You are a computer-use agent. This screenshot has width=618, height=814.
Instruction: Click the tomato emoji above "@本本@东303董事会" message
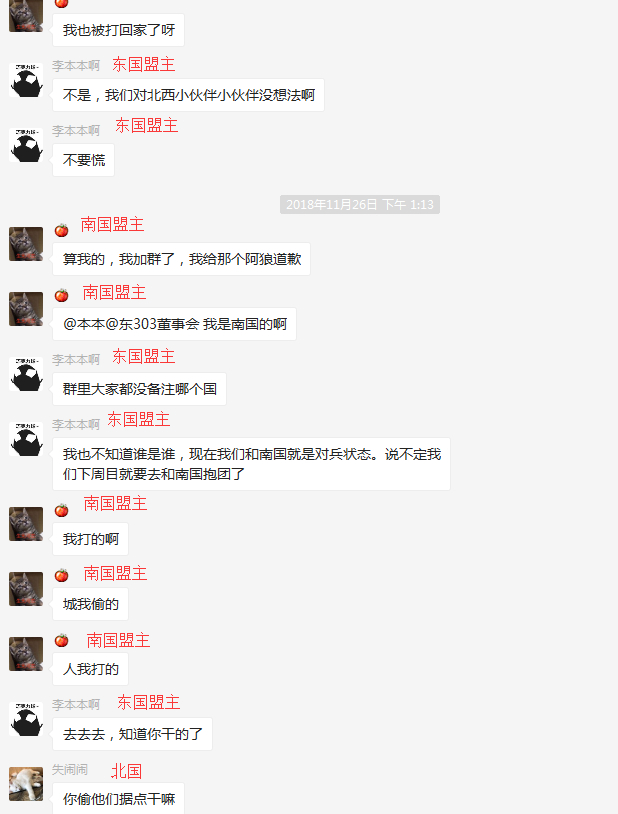[x=61, y=295]
